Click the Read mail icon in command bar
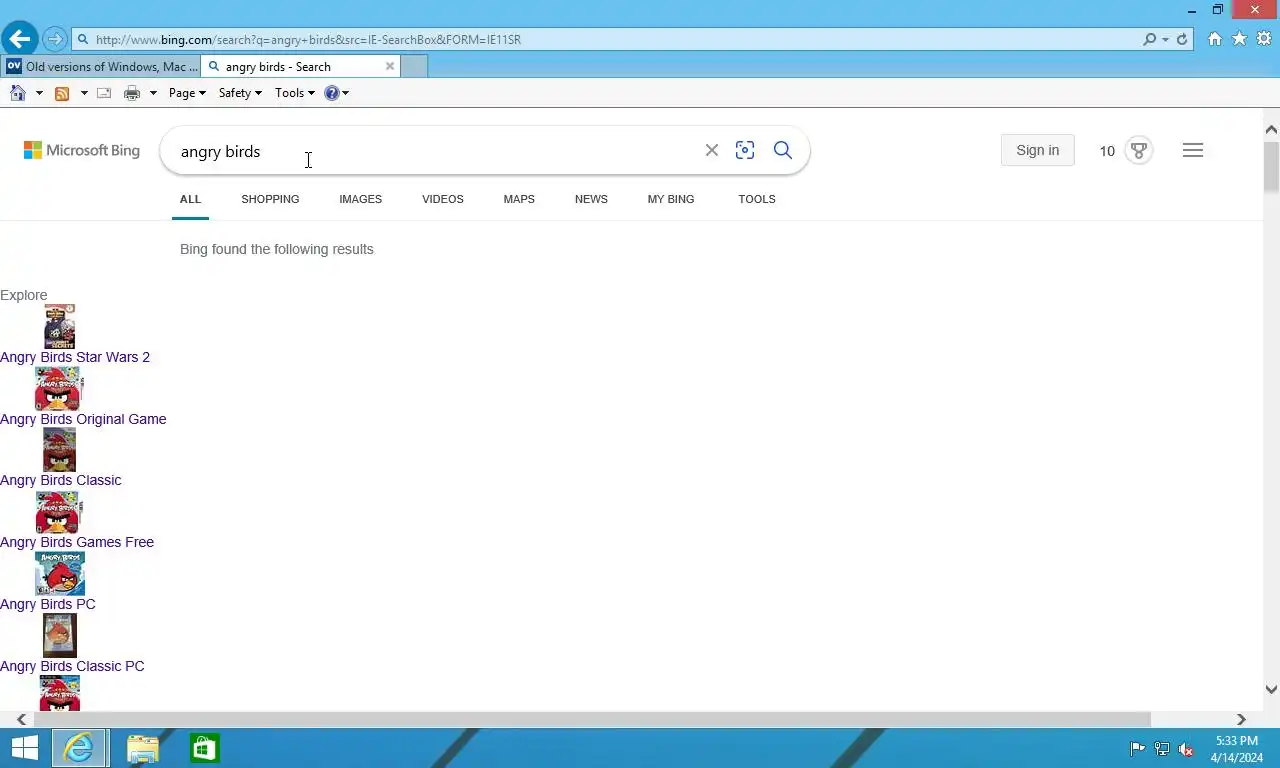The width and height of the screenshot is (1280, 768). pyautogui.click(x=103, y=93)
